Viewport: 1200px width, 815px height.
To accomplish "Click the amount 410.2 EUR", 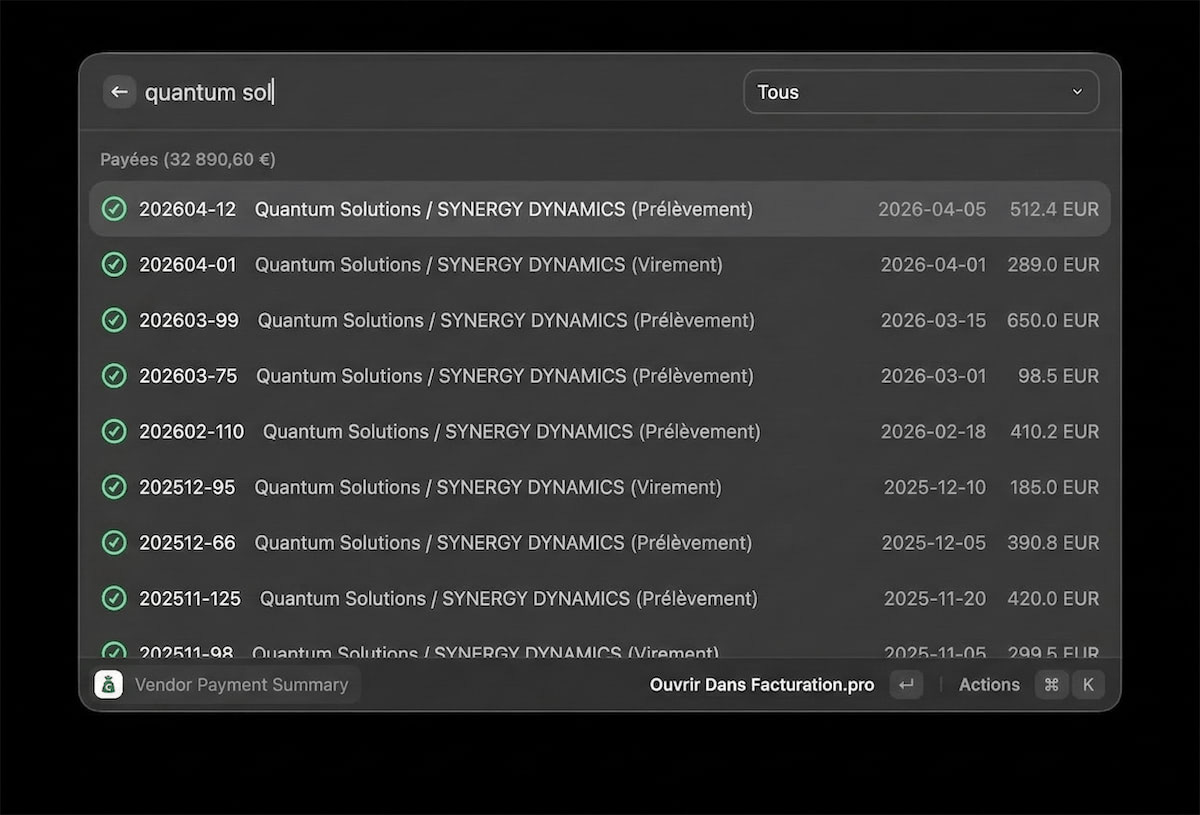I will point(1054,431).
